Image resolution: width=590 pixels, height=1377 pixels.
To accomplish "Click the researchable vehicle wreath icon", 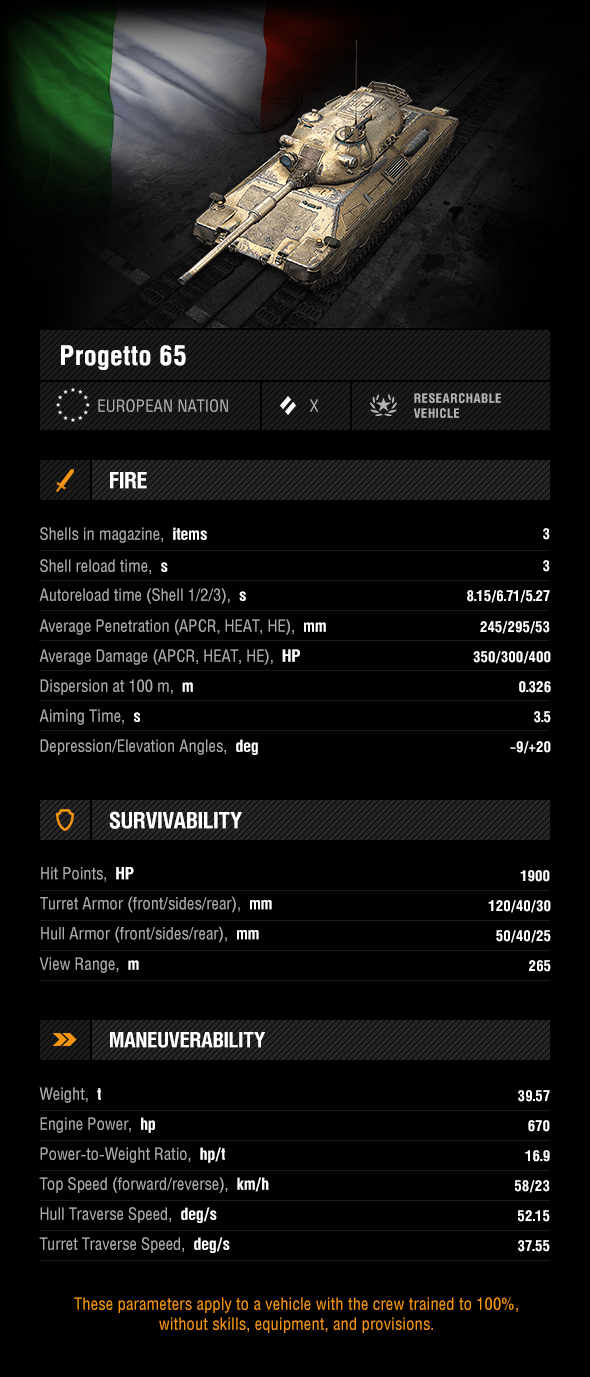I will point(383,406).
